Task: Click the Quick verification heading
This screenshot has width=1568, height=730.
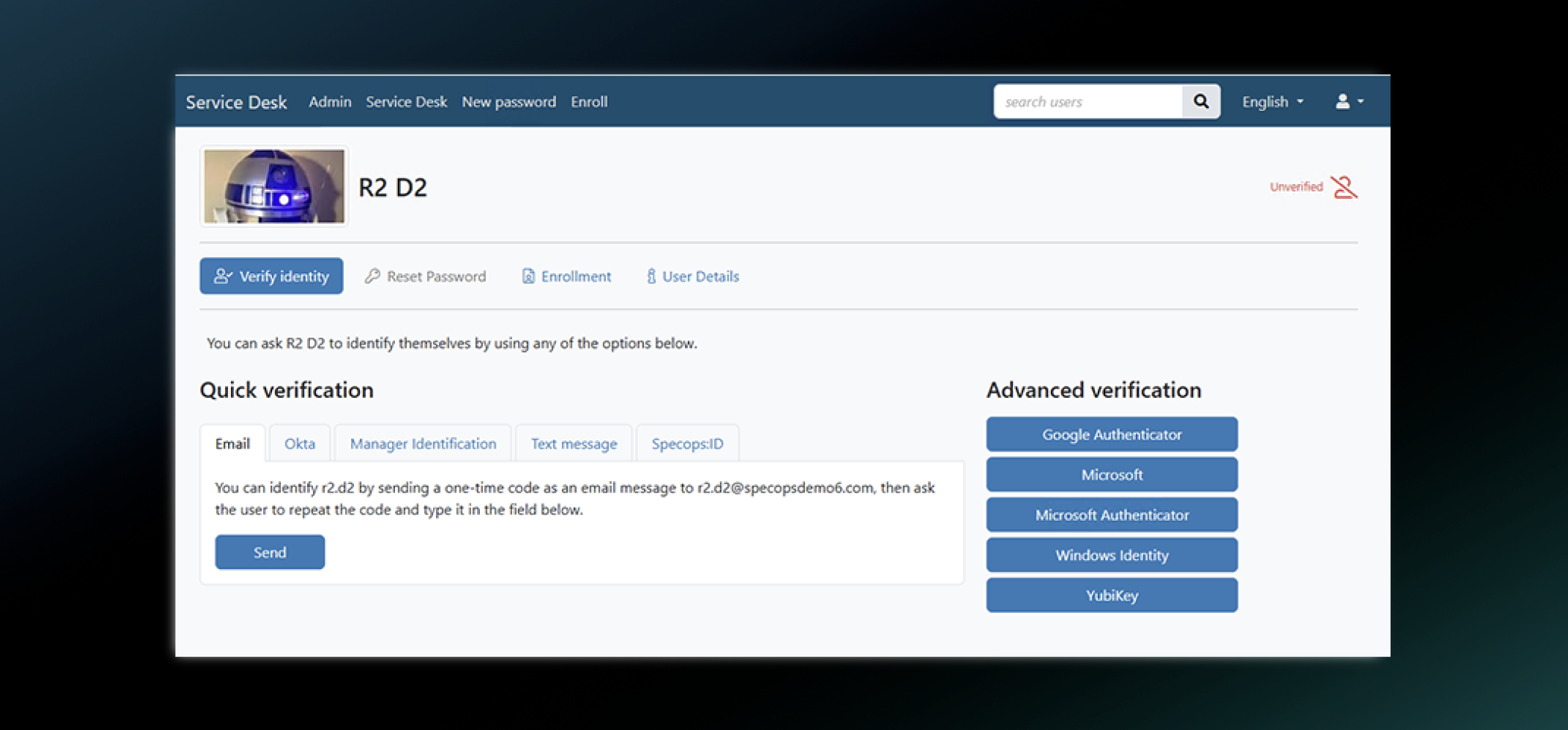Action: [287, 390]
